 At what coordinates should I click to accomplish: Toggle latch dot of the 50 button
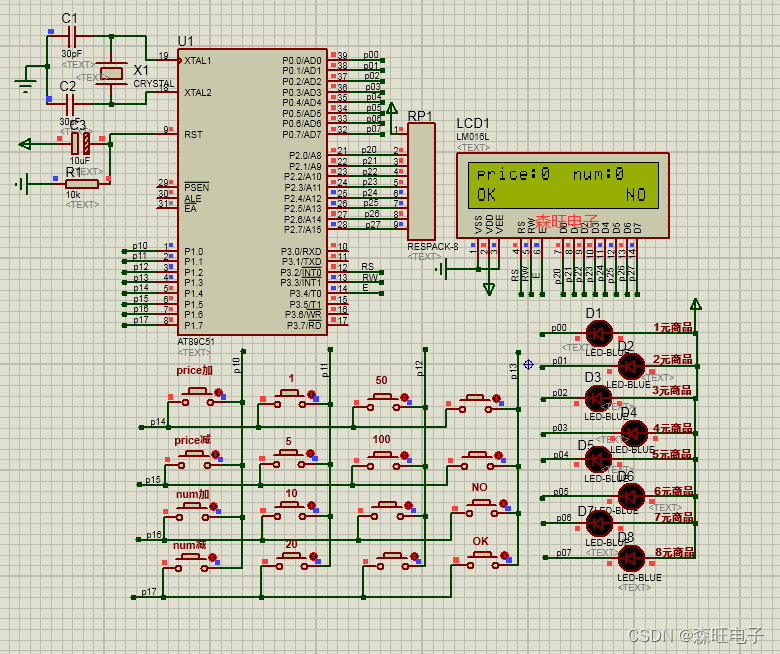[x=404, y=397]
